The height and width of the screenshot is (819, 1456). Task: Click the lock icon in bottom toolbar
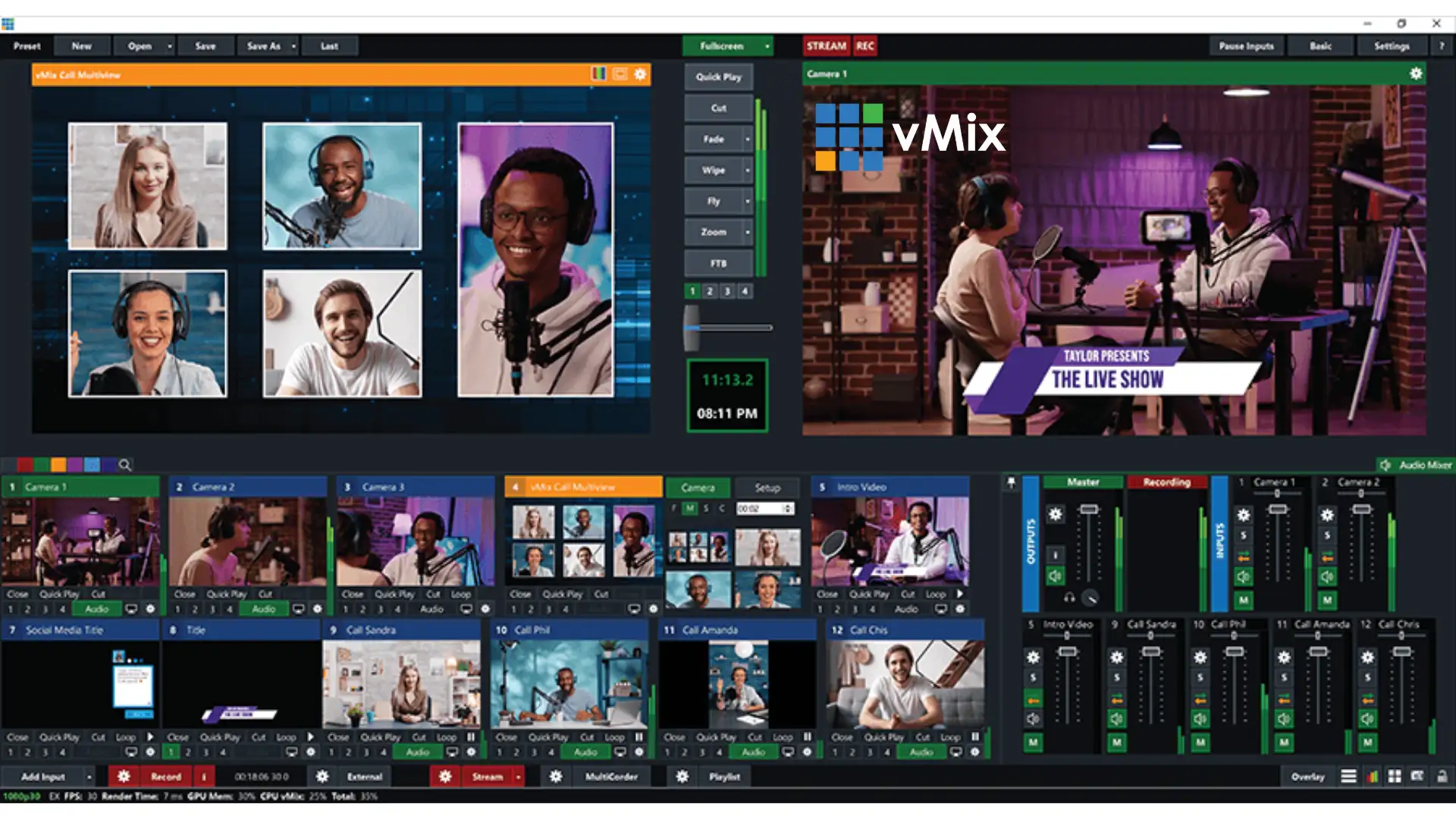coord(1442,777)
